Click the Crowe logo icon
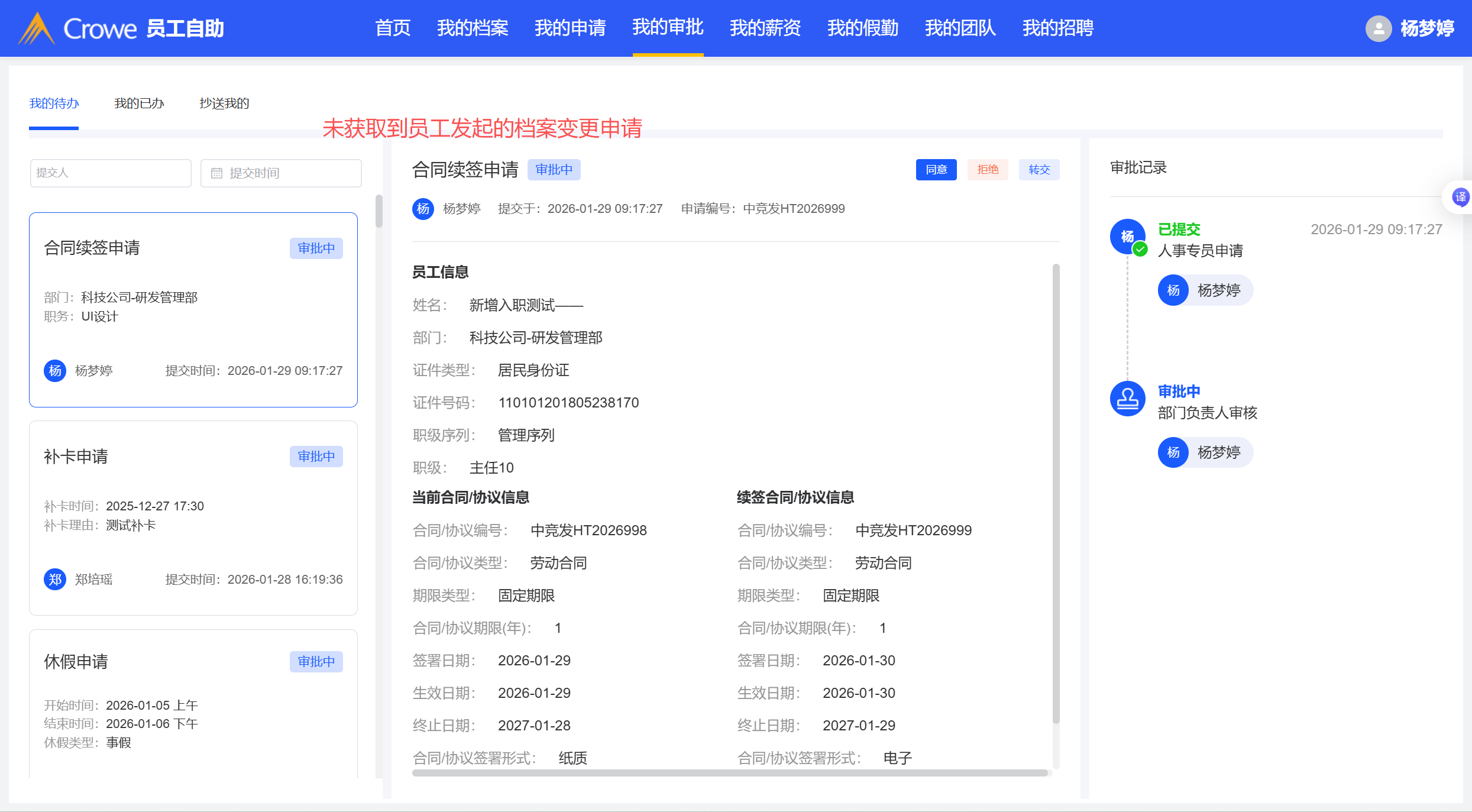 pos(37,28)
